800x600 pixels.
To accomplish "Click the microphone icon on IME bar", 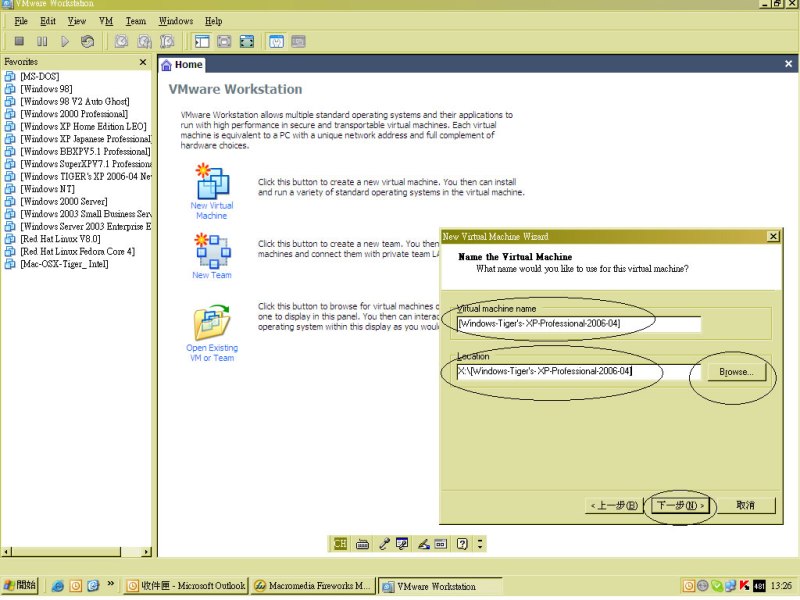I will (384, 544).
